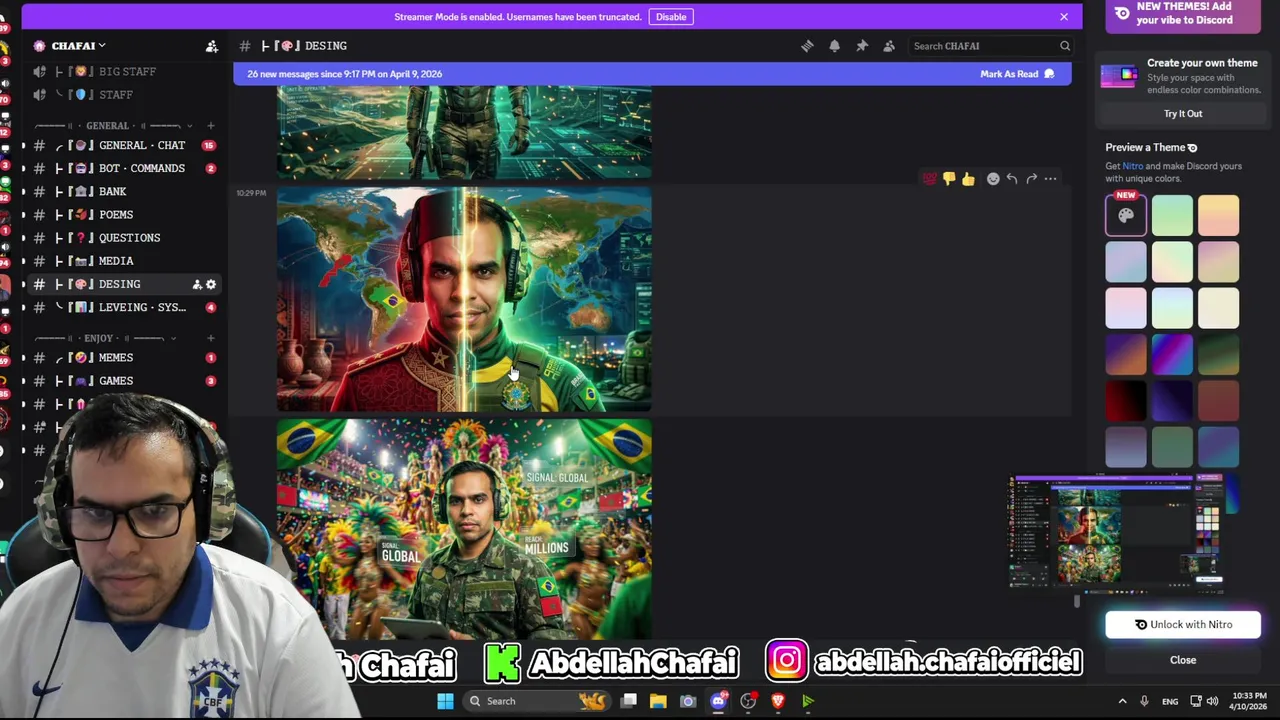Create invite icon on DESING channel
Screen dimensions: 1280x720
(x=197, y=284)
